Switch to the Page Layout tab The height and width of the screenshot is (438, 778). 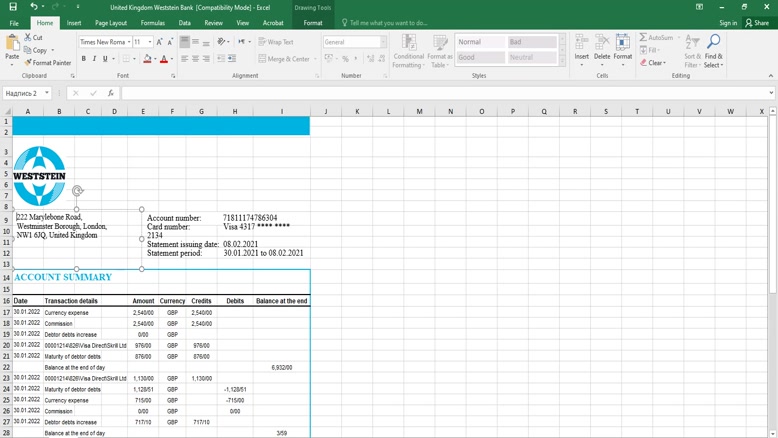click(110, 23)
